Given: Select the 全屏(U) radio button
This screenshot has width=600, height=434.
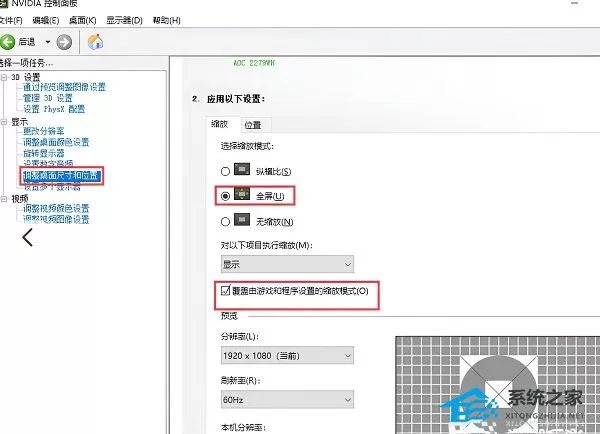Looking at the screenshot, I should point(225,196).
